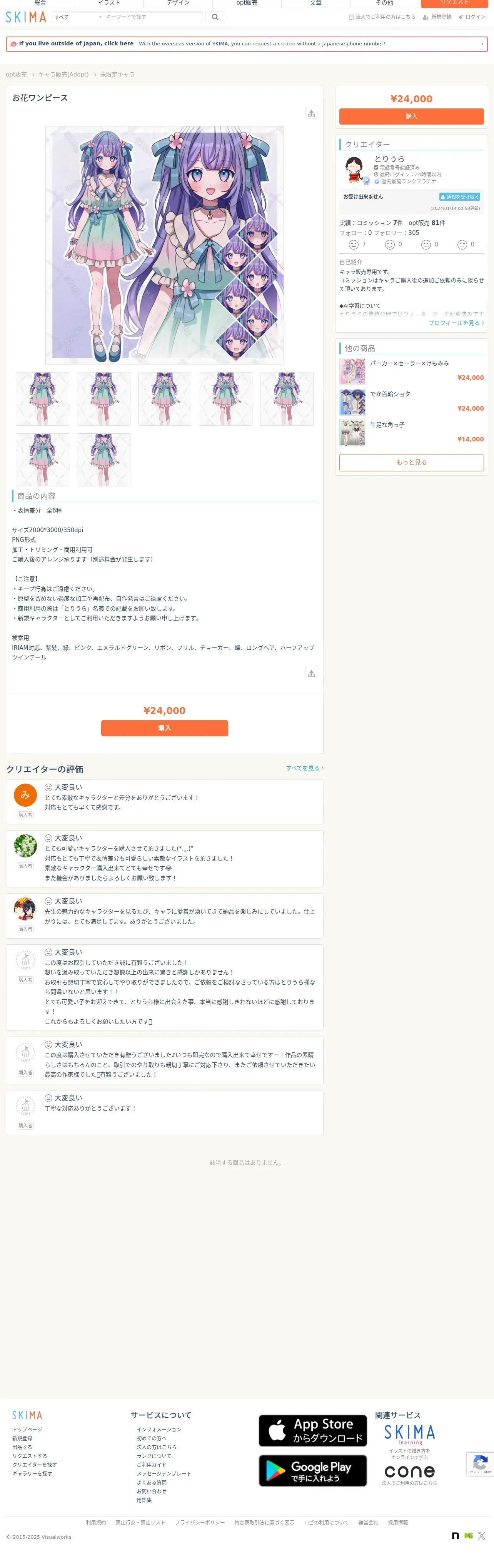
Task: Click the search magnifier button
Action: click(x=214, y=17)
